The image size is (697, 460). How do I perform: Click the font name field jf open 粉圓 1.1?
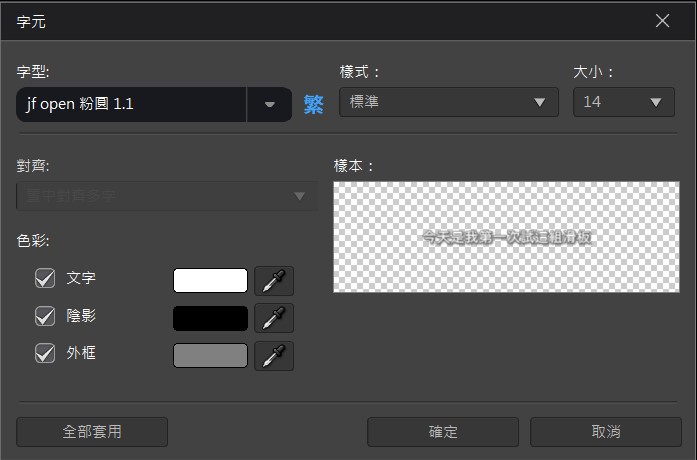tap(131, 104)
